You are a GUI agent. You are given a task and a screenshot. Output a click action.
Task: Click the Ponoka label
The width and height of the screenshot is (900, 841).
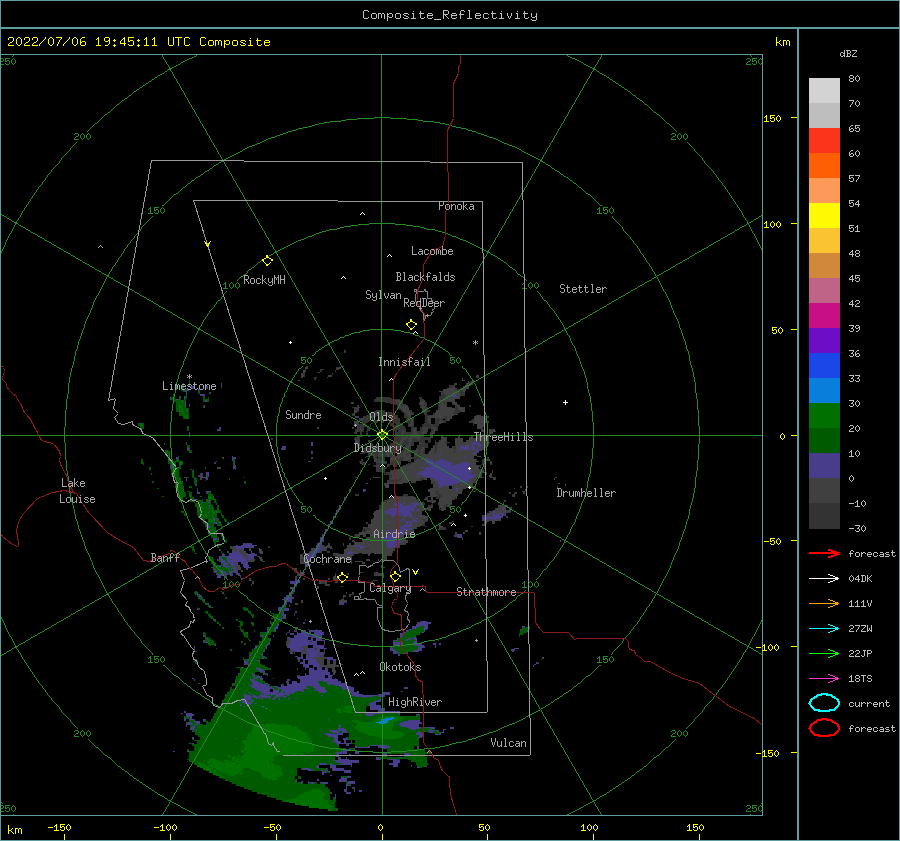(456, 206)
